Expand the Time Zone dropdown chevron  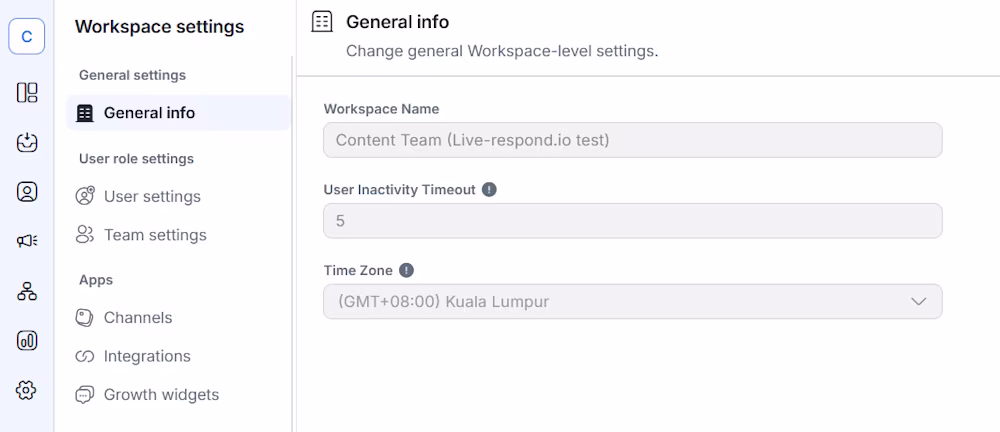point(918,301)
